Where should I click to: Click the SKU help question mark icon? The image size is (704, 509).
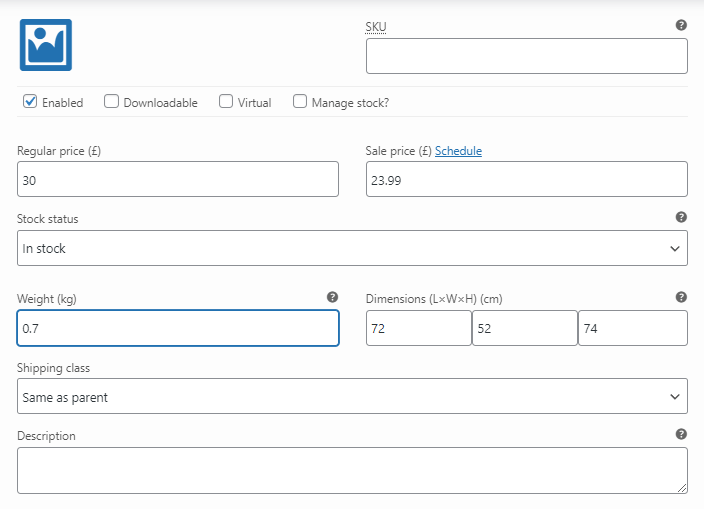pyautogui.click(x=681, y=25)
